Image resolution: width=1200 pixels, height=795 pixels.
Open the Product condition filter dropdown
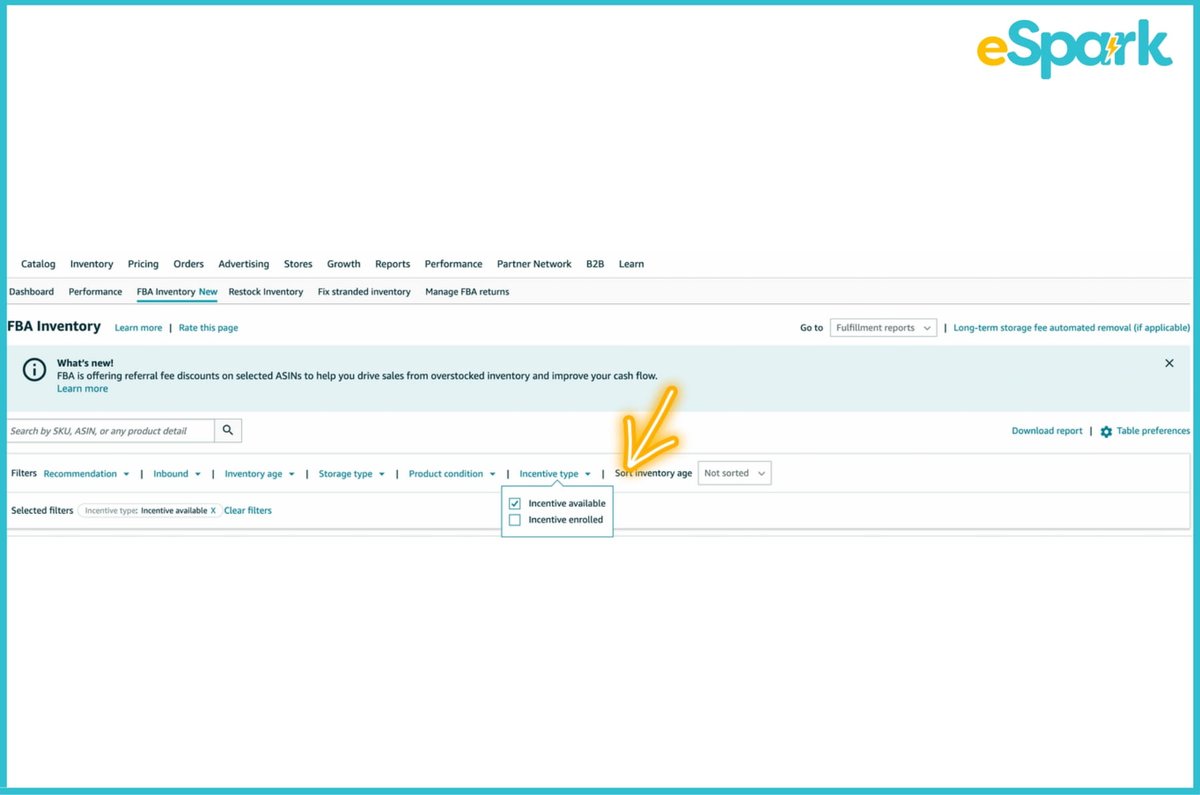click(452, 474)
